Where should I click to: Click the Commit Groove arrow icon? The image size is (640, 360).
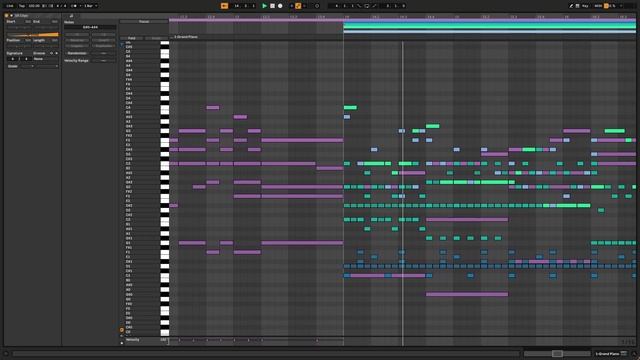click(x=56, y=53)
